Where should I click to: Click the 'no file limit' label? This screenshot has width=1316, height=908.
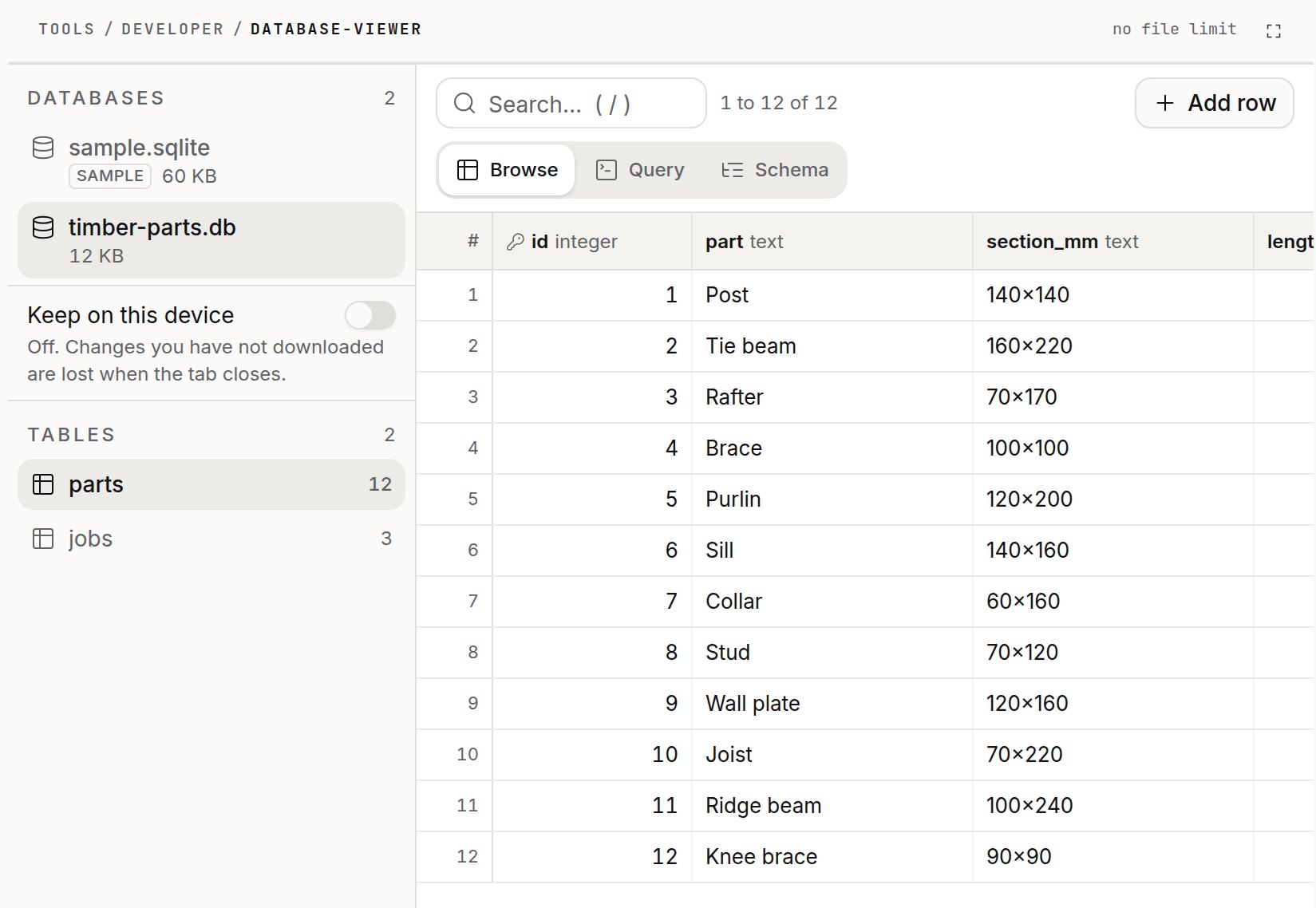click(1174, 29)
